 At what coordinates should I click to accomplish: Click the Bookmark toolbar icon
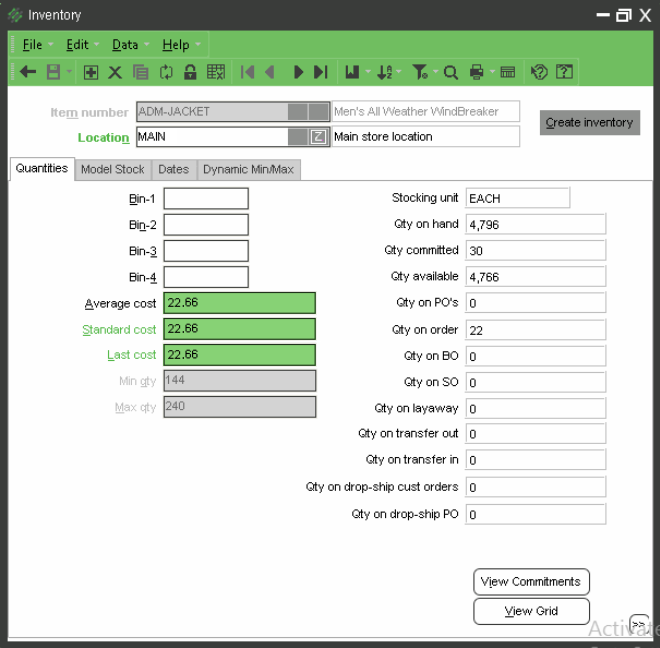352,72
